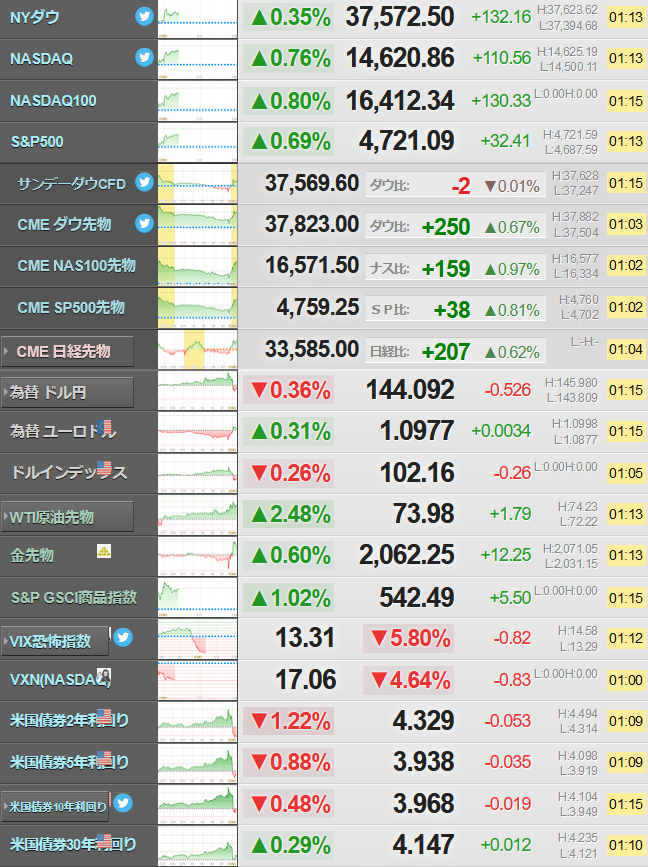Click the VIX恐怖指数 mini chart
The height and width of the screenshot is (867, 648).
point(197,639)
